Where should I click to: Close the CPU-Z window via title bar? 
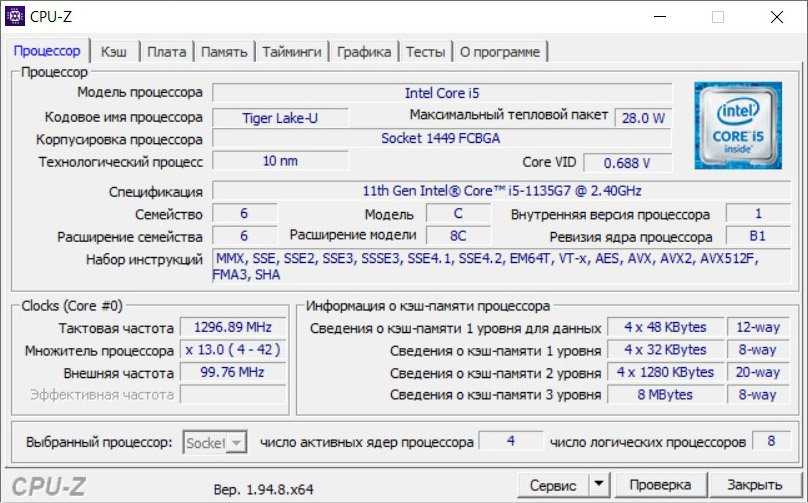pos(776,17)
